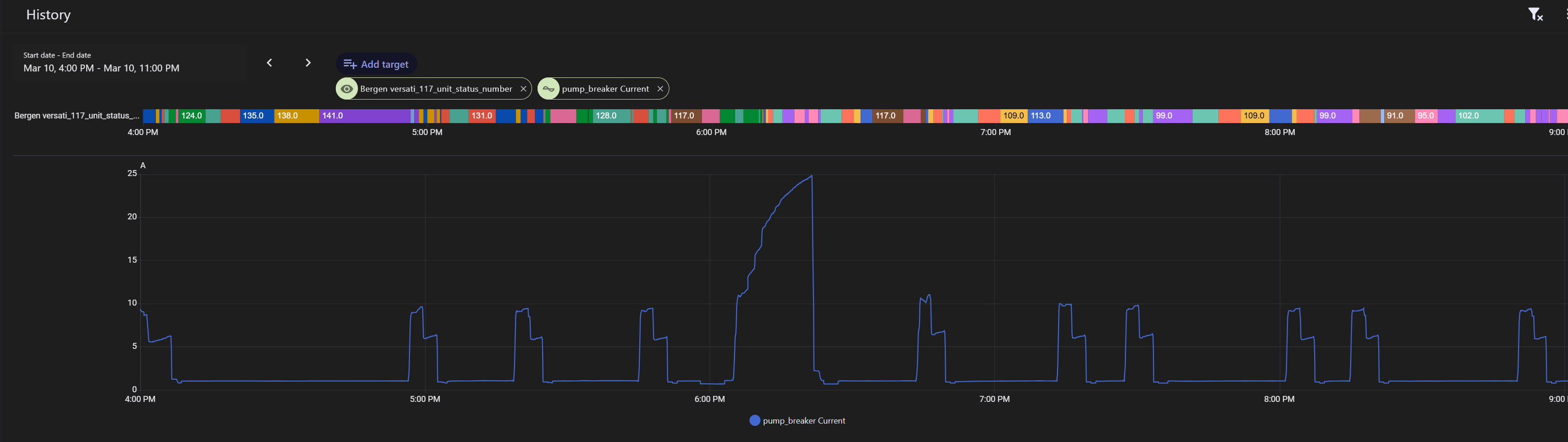Toggle pump_breaker Current series in chart legend
1568x442 pixels.
pos(797,421)
